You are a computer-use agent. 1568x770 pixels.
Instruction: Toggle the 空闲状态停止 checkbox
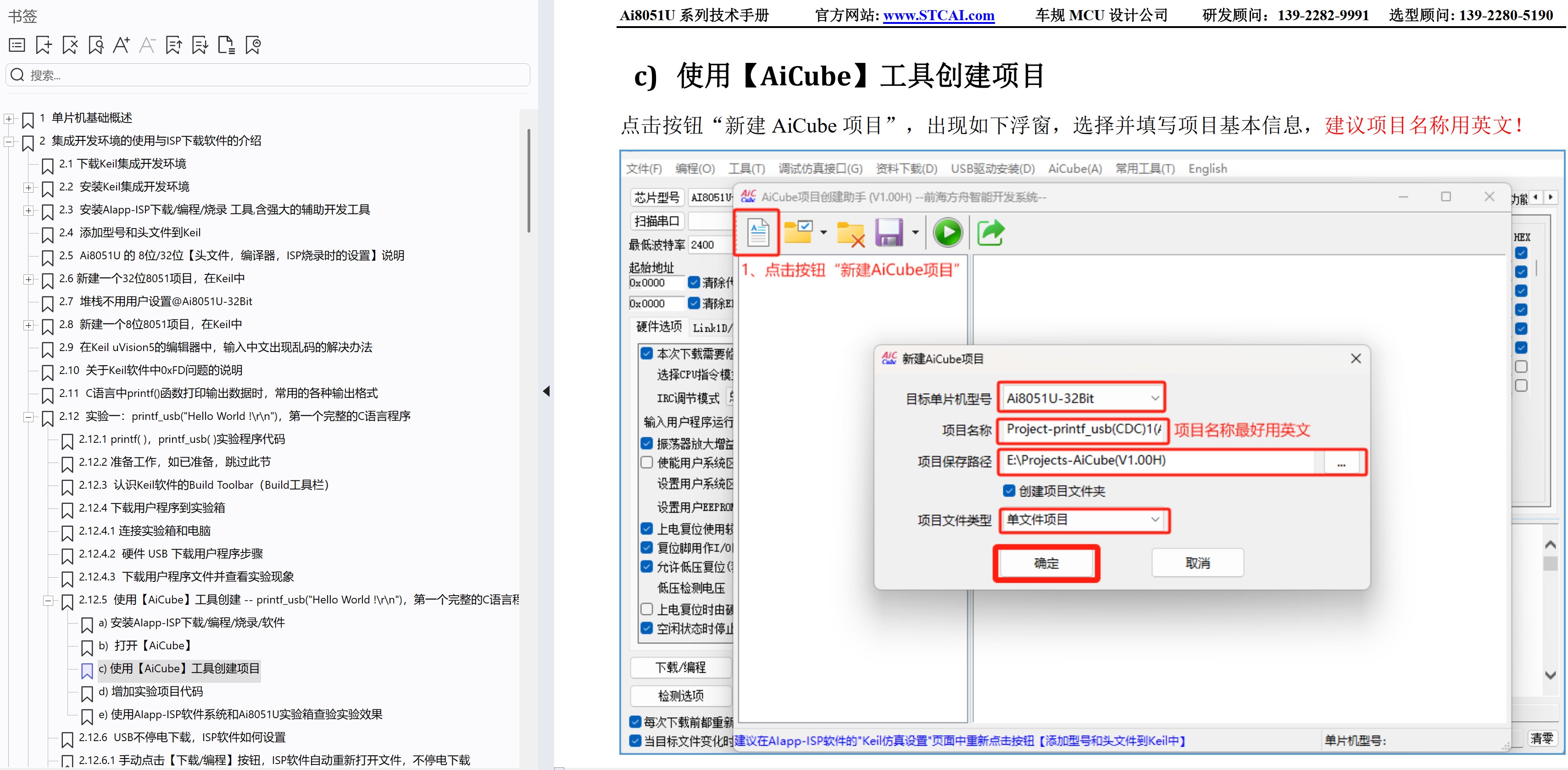[647, 628]
